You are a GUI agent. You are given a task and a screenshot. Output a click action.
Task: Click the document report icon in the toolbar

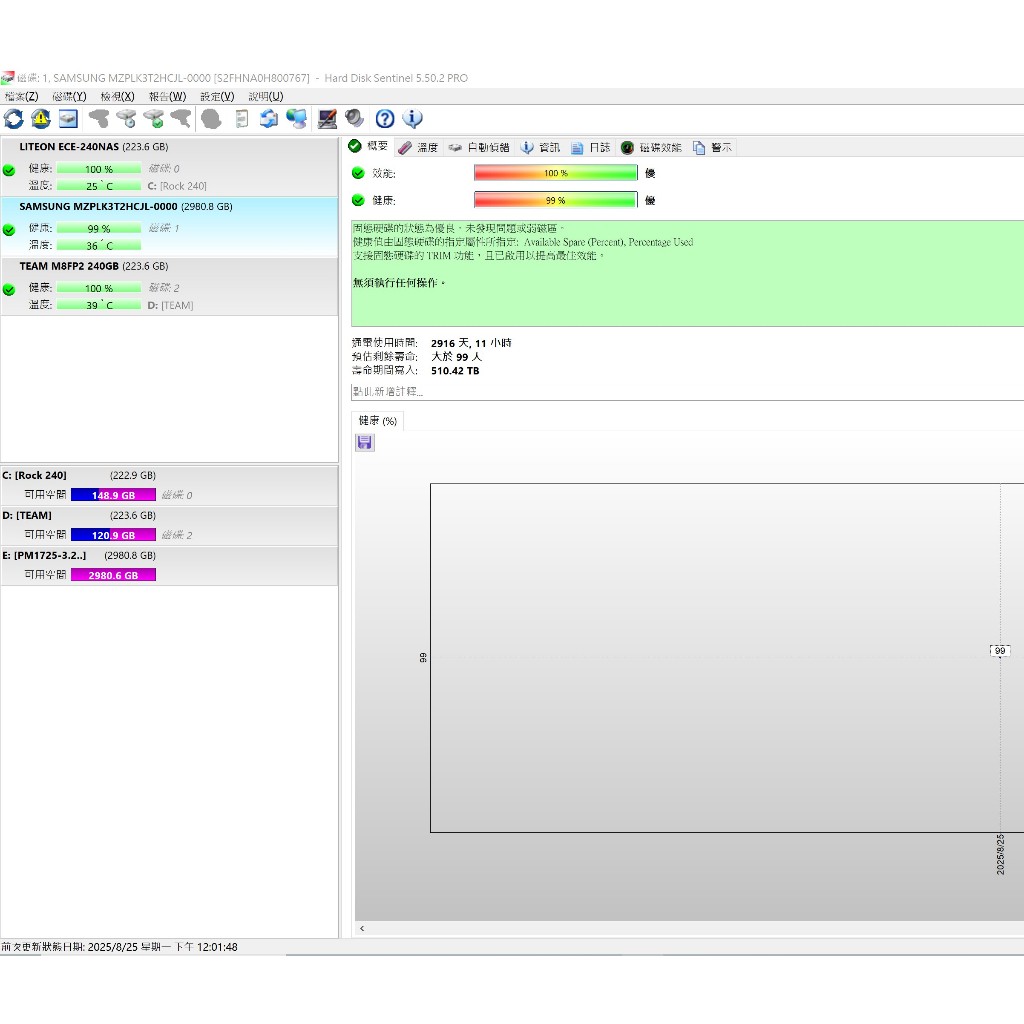point(241,119)
